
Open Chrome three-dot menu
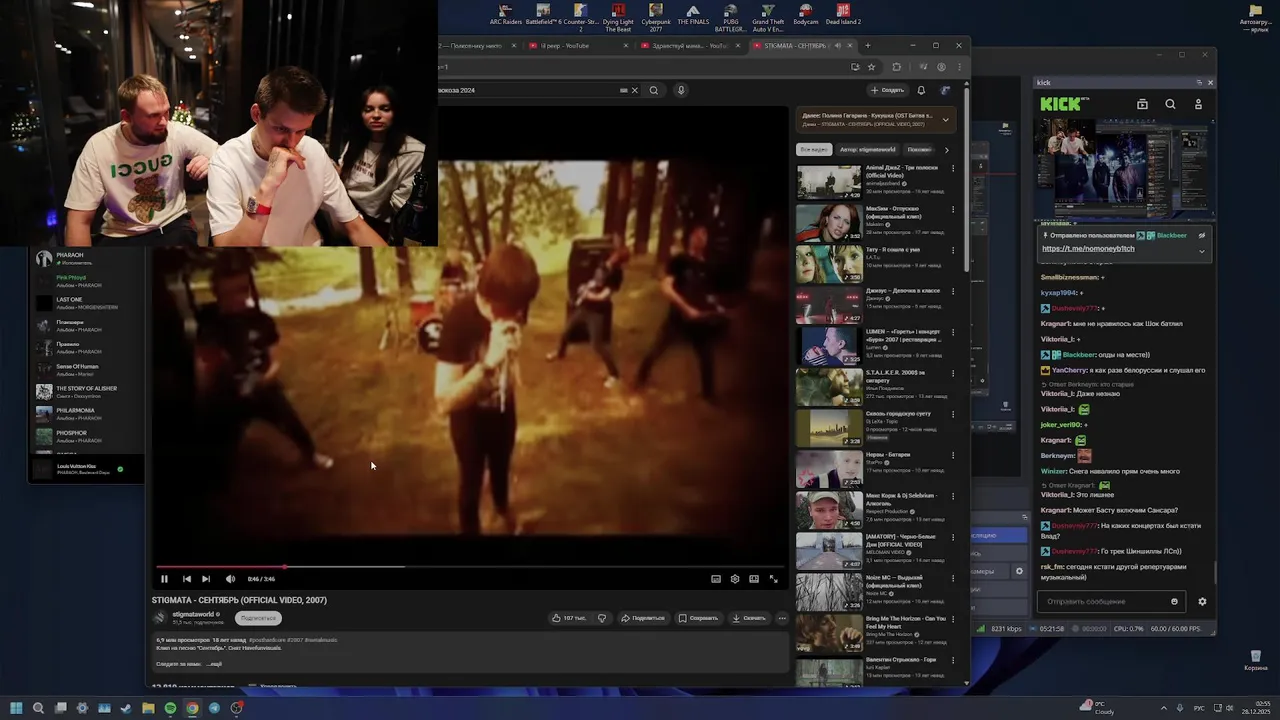pos(959,67)
